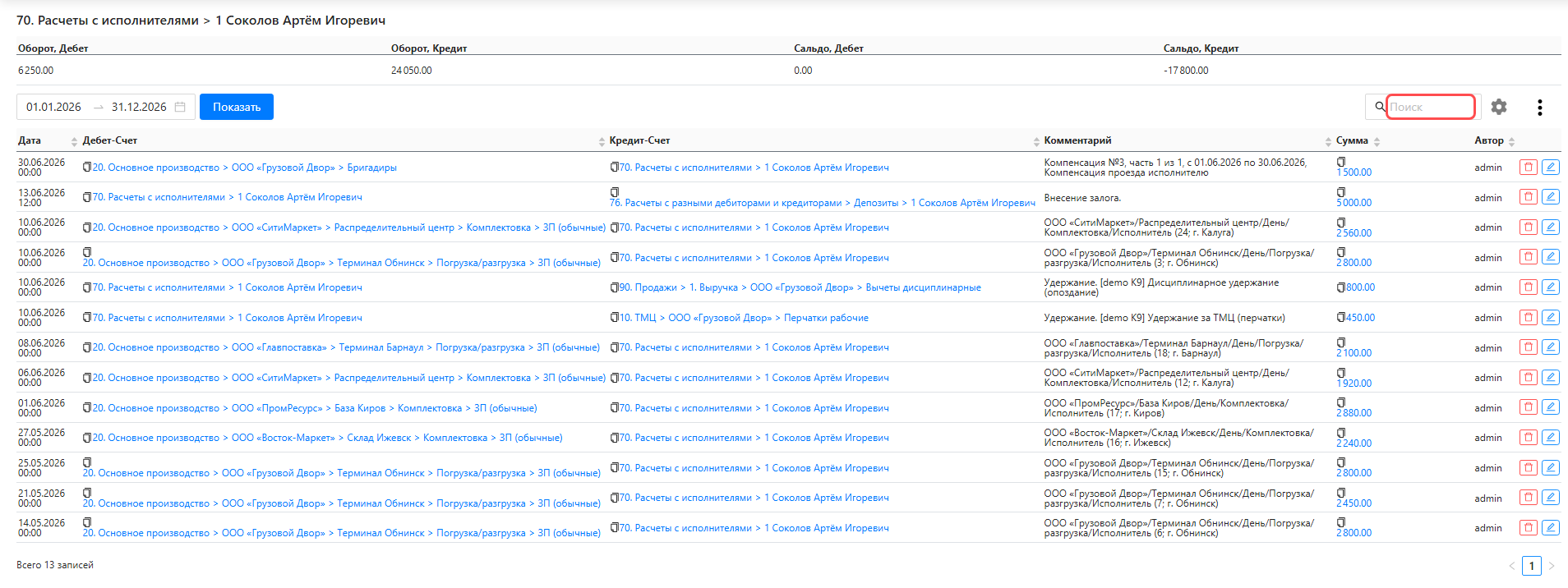The image size is (1568, 588).
Task: Click start date 01.01.2026 field
Action: coord(53,107)
